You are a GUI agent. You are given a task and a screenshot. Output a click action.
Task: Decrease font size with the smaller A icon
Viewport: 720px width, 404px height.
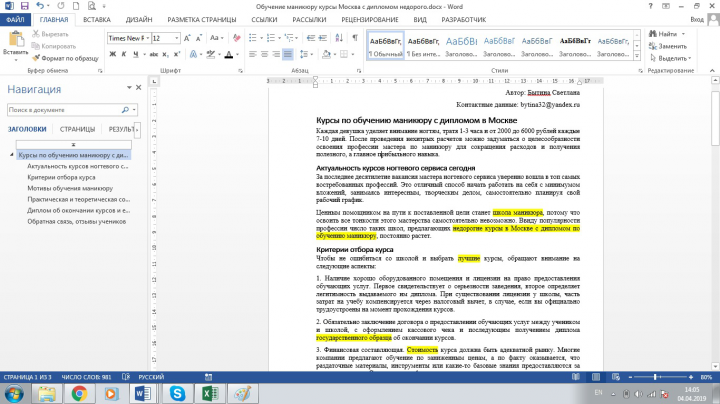point(199,38)
